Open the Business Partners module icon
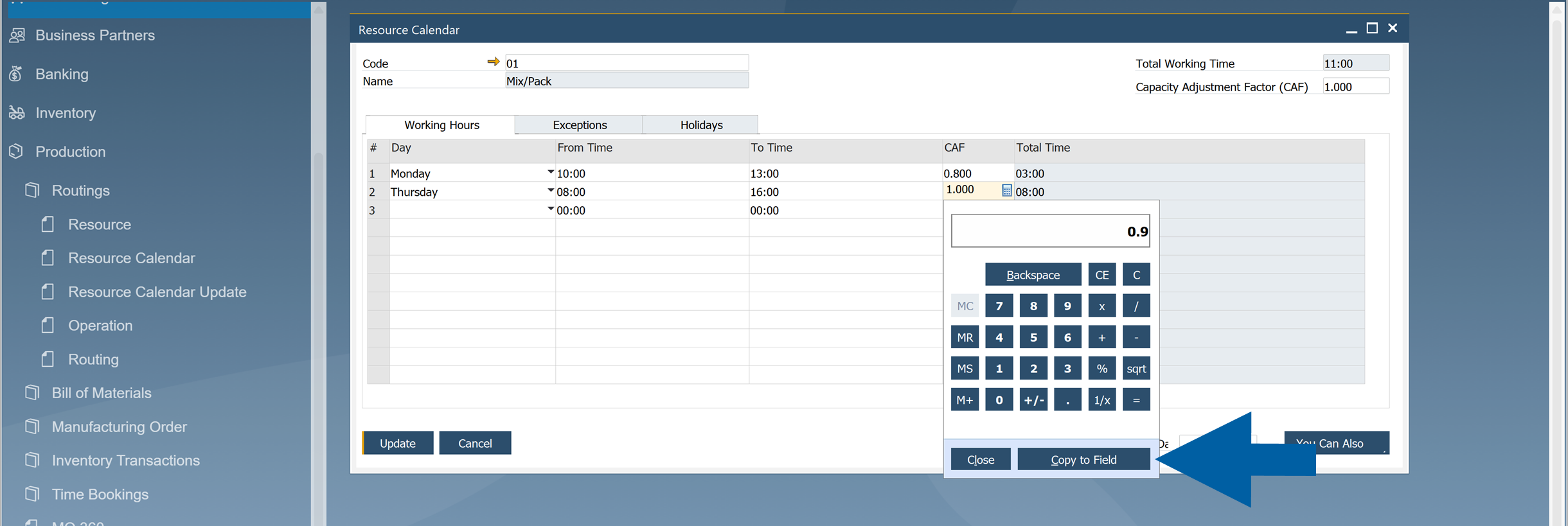The height and width of the screenshot is (526, 1568). pyautogui.click(x=17, y=35)
